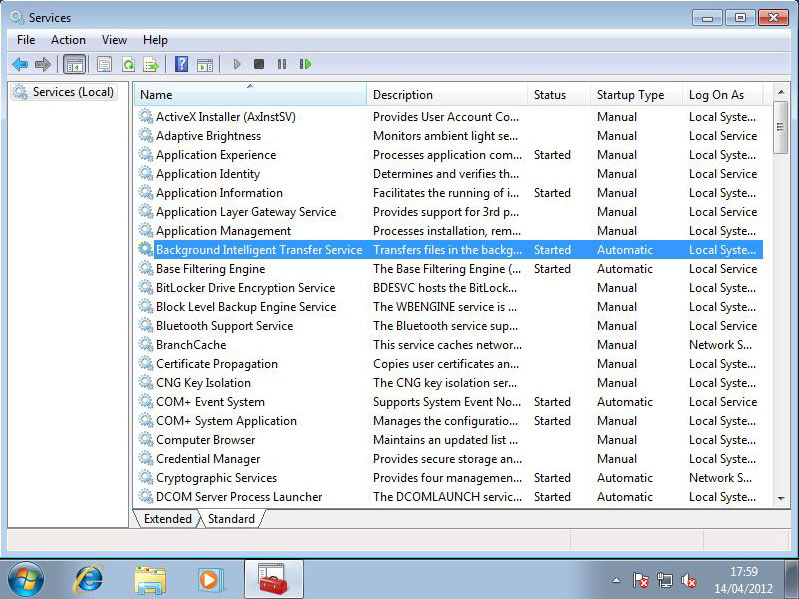Select the Cryptographic Services row

click(448, 478)
